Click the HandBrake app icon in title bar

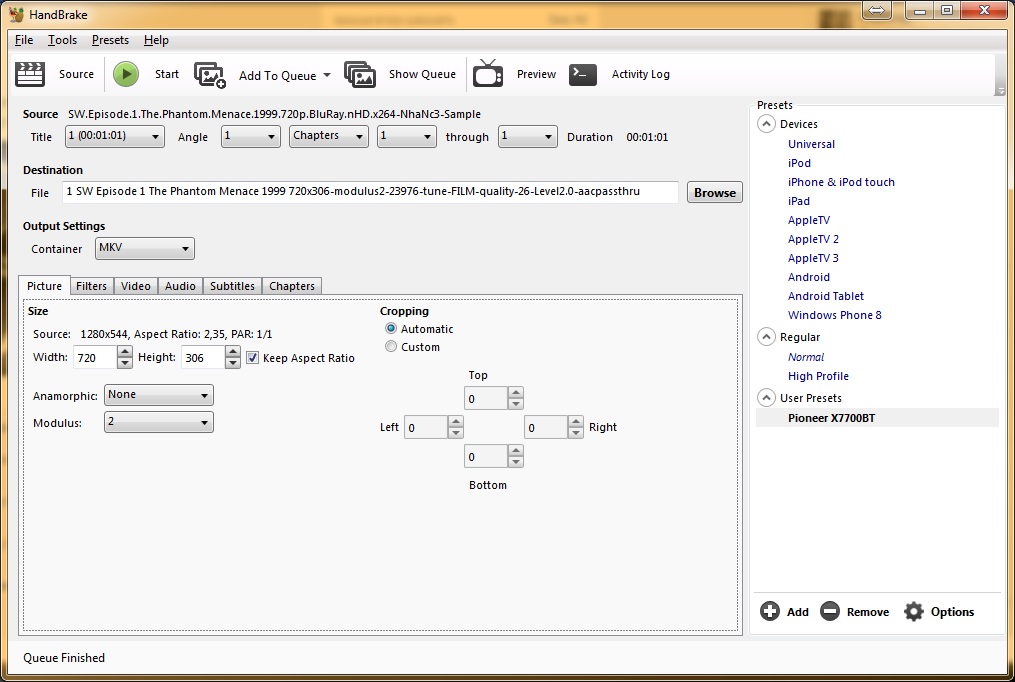16,14
